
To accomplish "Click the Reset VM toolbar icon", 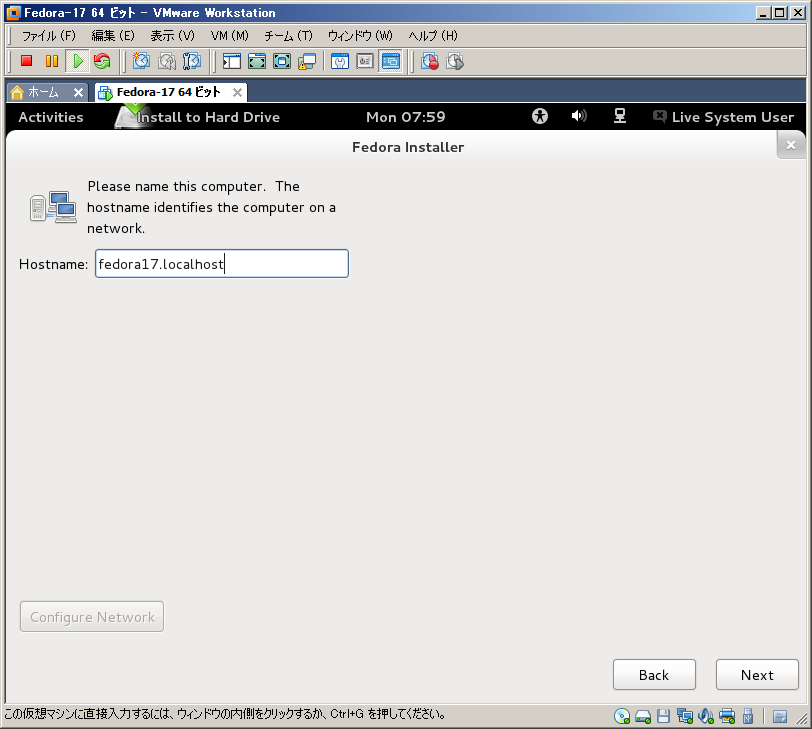I will point(102,61).
